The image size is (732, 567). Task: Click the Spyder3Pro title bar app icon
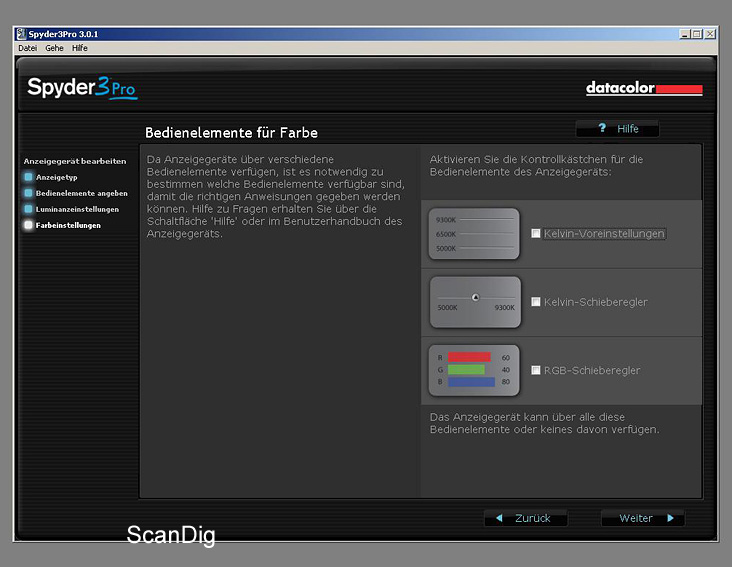[21, 34]
